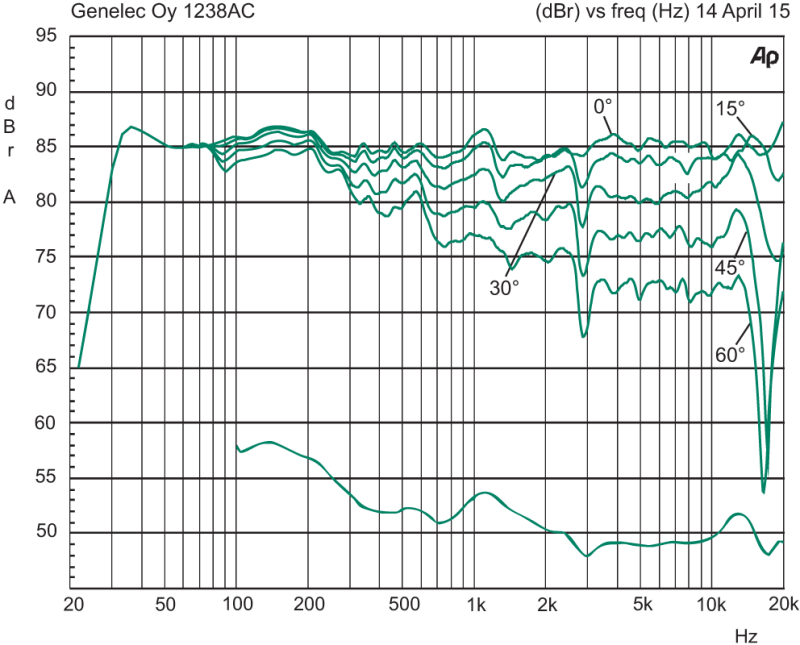Image resolution: width=800 pixels, height=645 pixels.
Task: Click the 50 frequency axis label
Action: (165, 605)
